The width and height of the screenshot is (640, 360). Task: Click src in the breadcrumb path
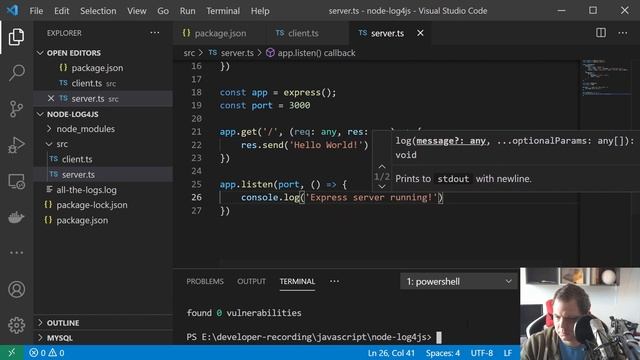coord(189,53)
